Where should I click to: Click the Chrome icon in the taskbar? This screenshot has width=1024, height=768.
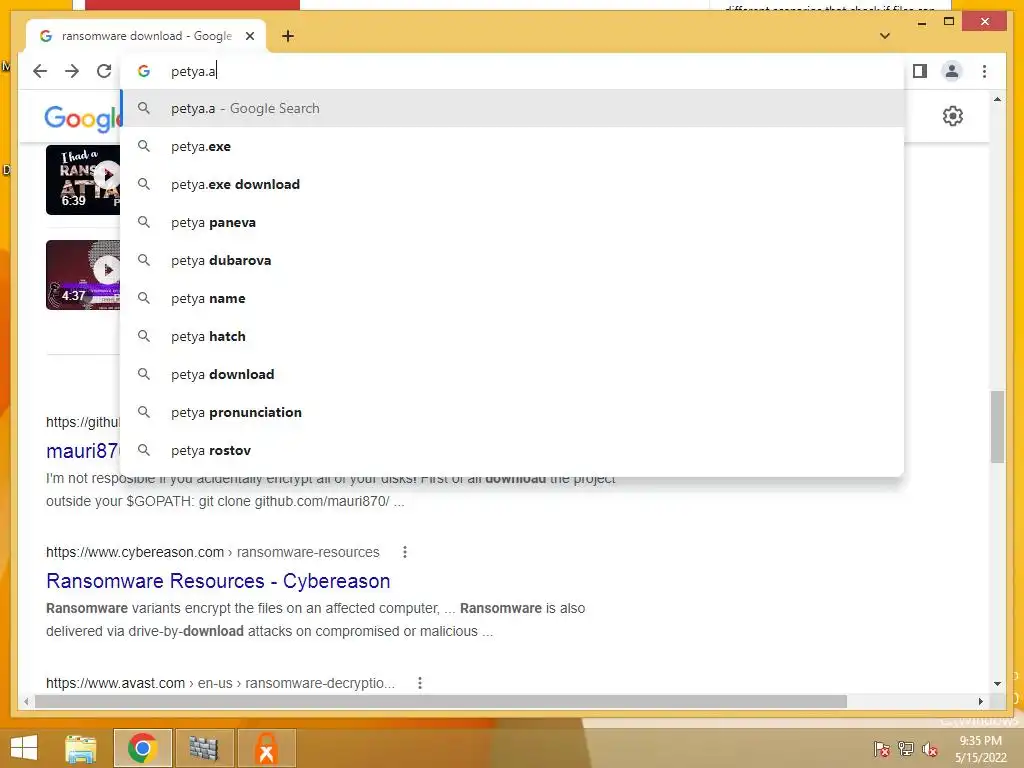pyautogui.click(x=142, y=748)
